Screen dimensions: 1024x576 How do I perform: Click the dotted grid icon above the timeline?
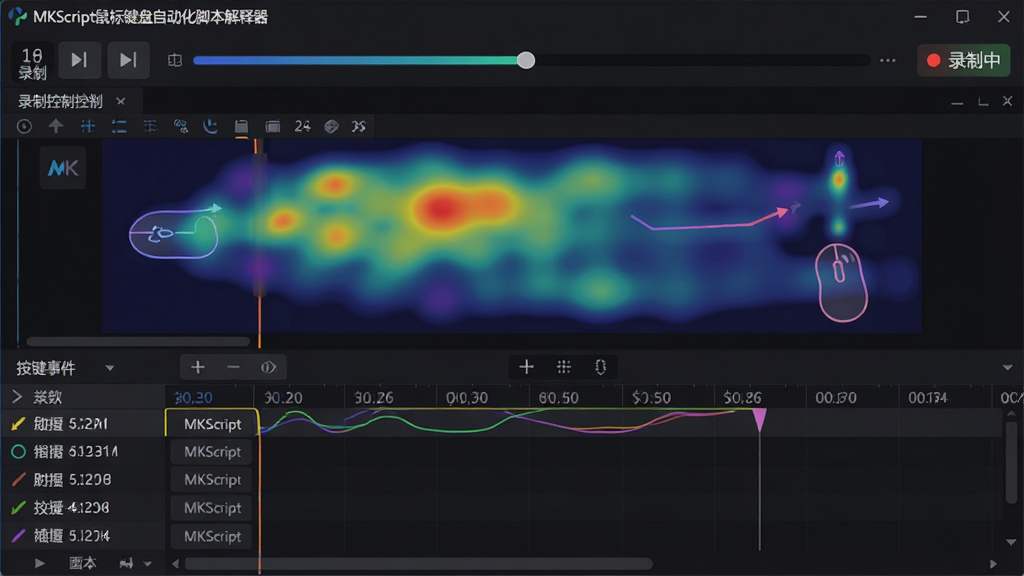coord(564,367)
